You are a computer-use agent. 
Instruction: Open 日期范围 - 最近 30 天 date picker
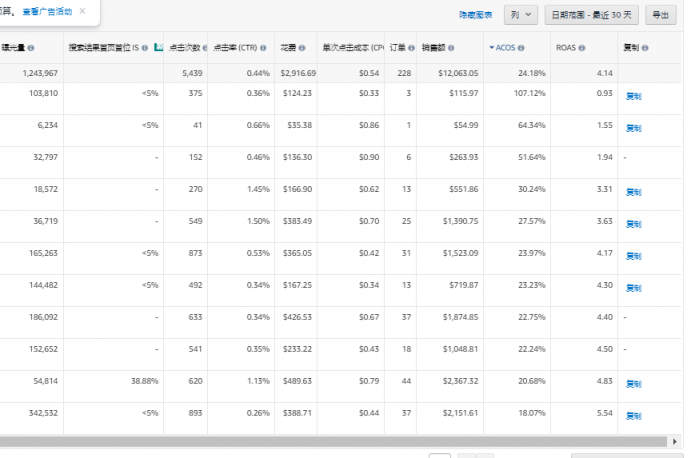(x=591, y=15)
